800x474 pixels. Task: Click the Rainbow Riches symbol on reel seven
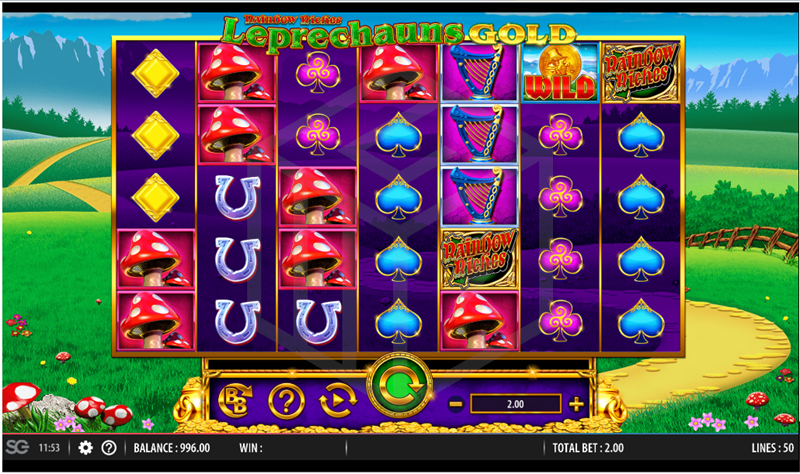click(x=641, y=73)
